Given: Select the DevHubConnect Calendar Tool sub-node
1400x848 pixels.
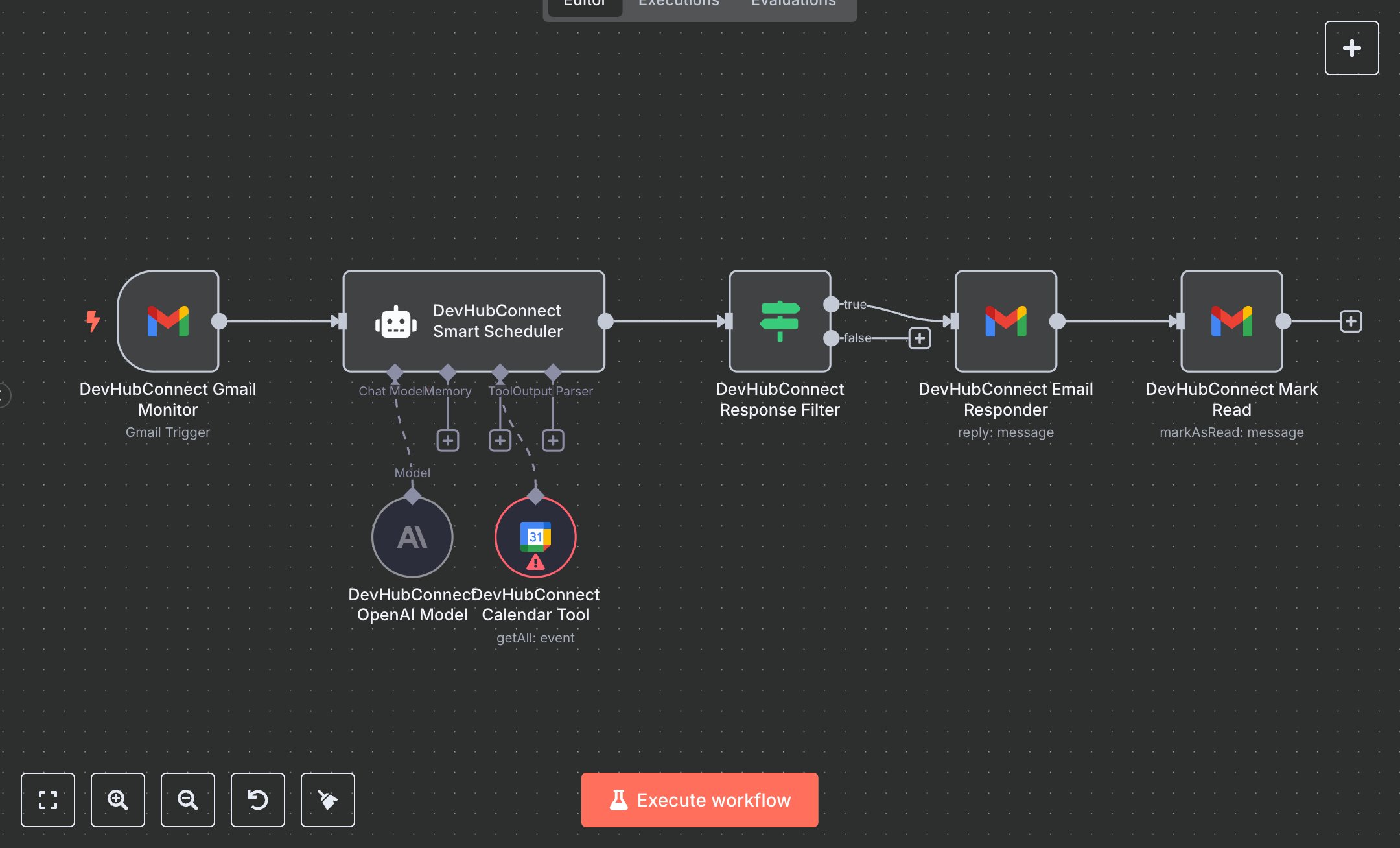Looking at the screenshot, I should [x=535, y=537].
